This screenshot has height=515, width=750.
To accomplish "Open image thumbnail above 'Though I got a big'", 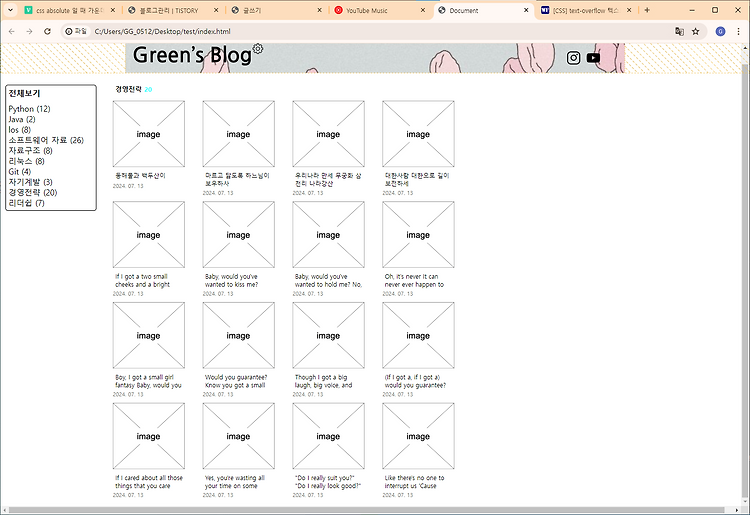I will tap(329, 336).
